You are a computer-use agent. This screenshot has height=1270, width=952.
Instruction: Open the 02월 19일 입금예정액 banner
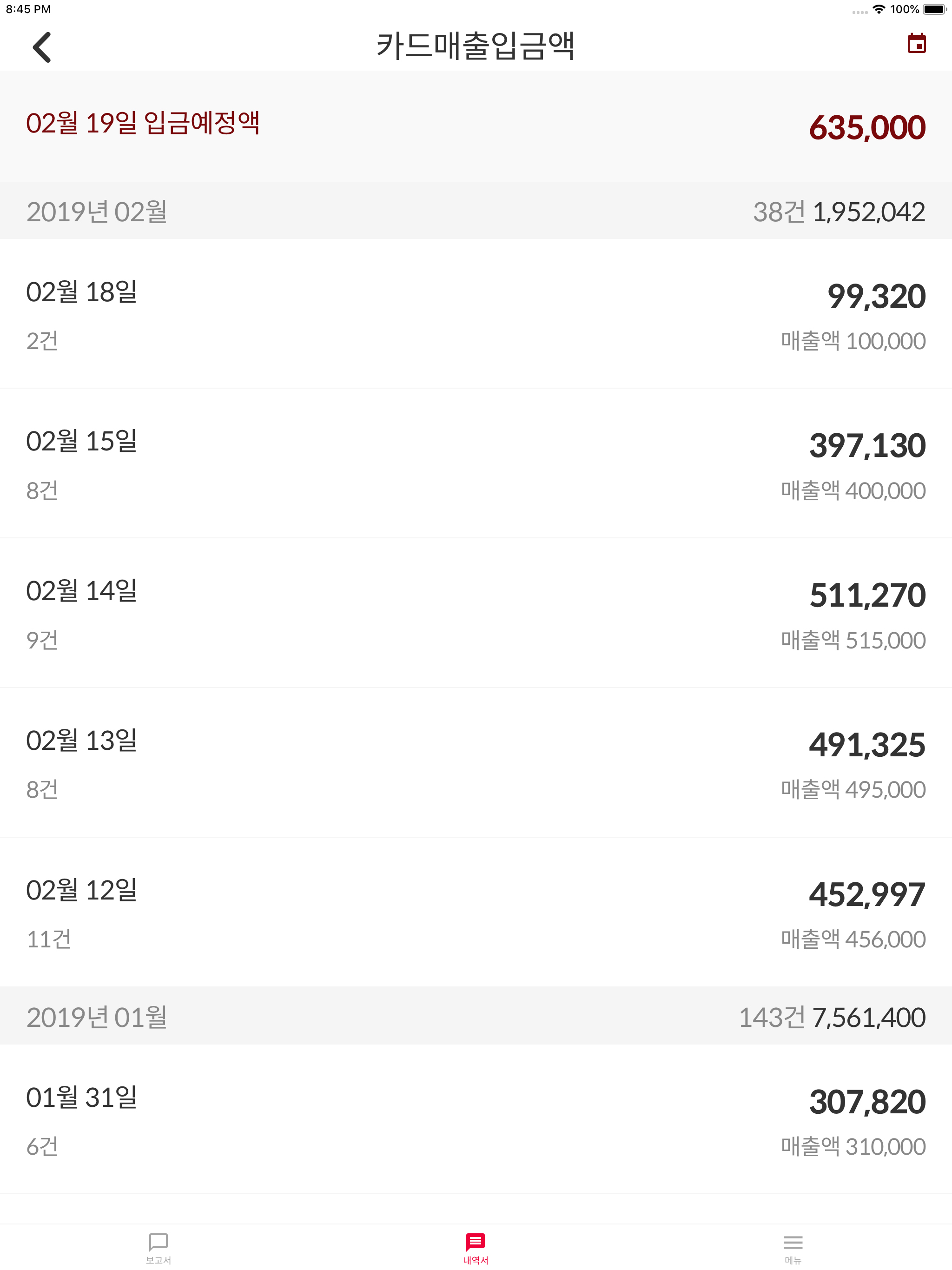click(x=476, y=125)
